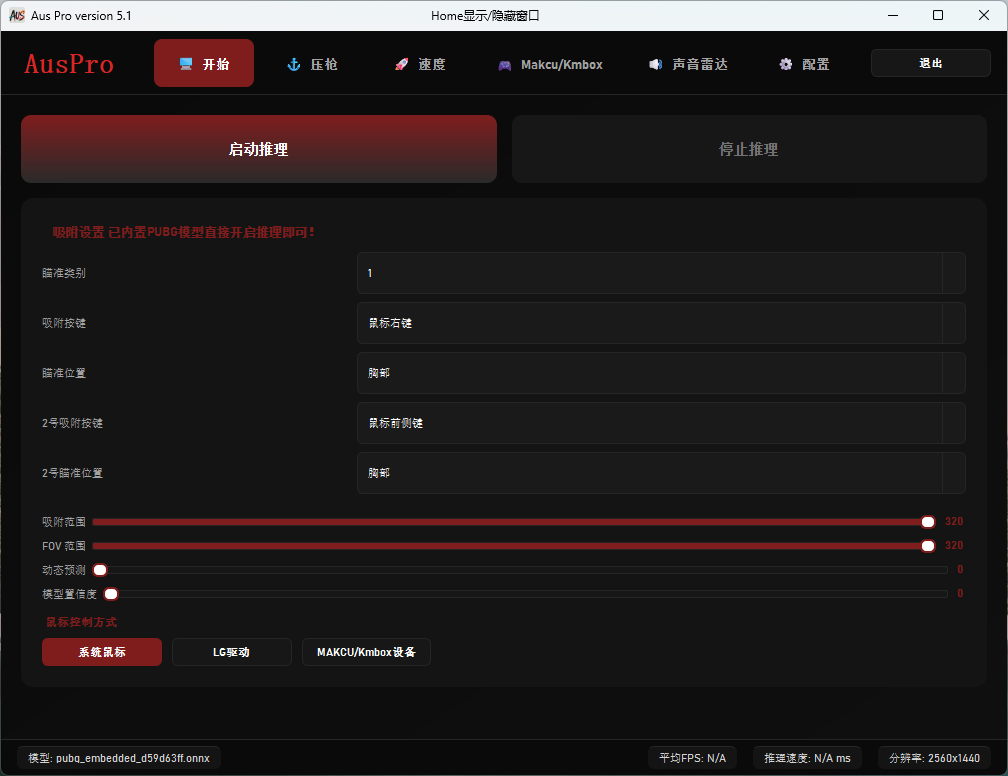Click the 模型 file name in status bar

119,757
